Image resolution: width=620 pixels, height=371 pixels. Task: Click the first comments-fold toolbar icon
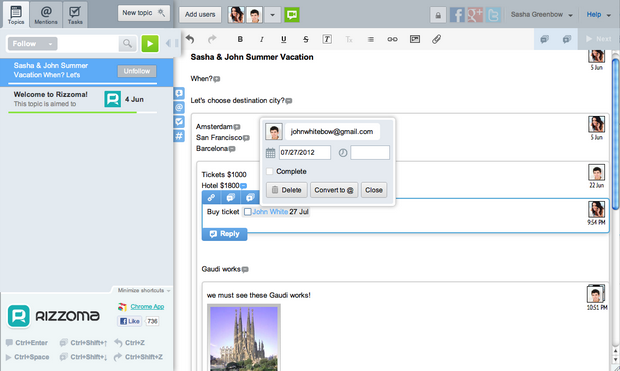(x=544, y=39)
